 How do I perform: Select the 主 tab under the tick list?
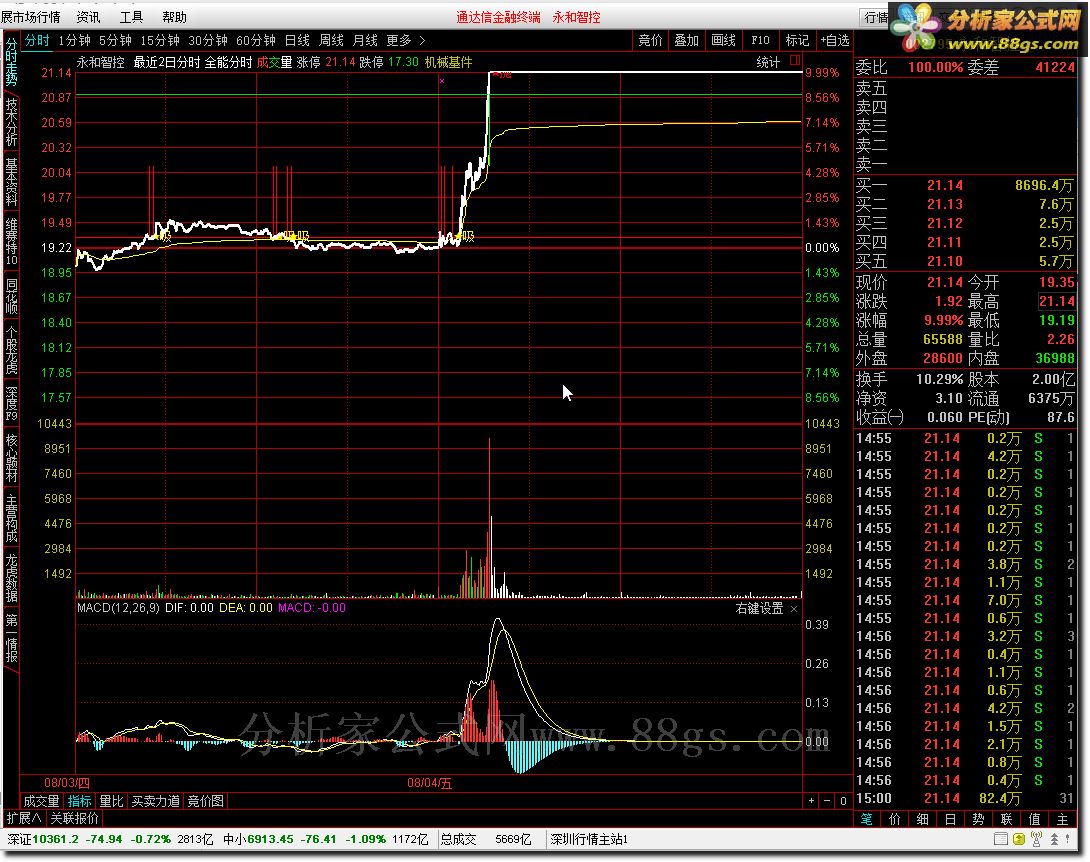click(x=1062, y=819)
